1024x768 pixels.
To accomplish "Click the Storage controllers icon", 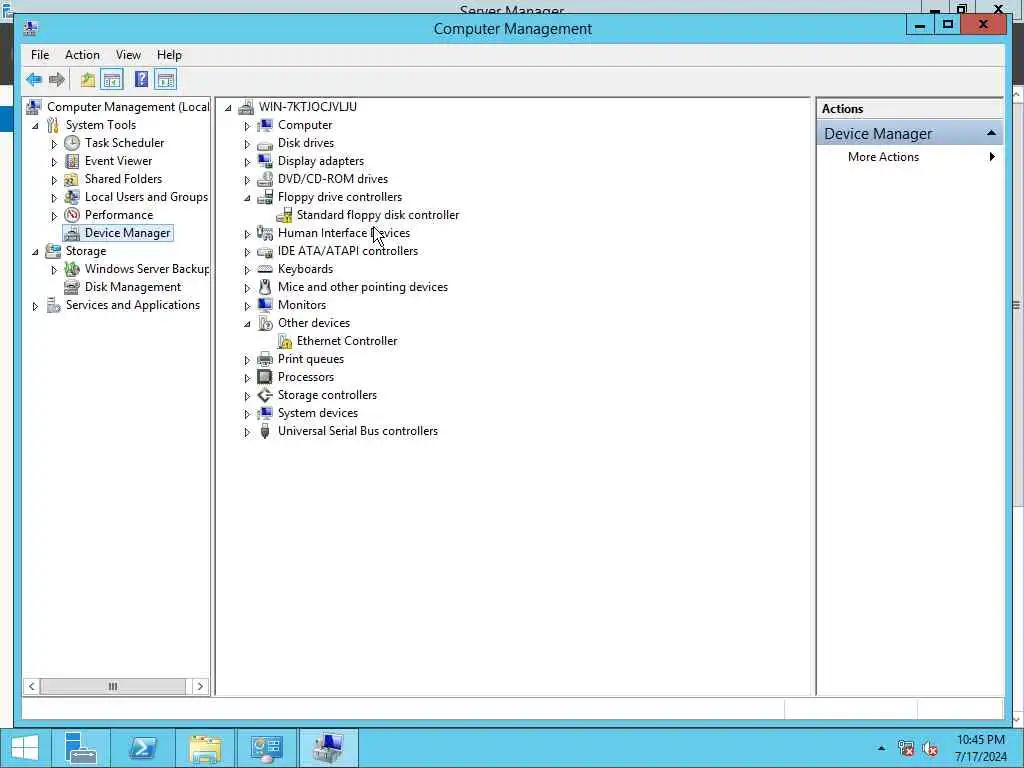I will point(264,395).
